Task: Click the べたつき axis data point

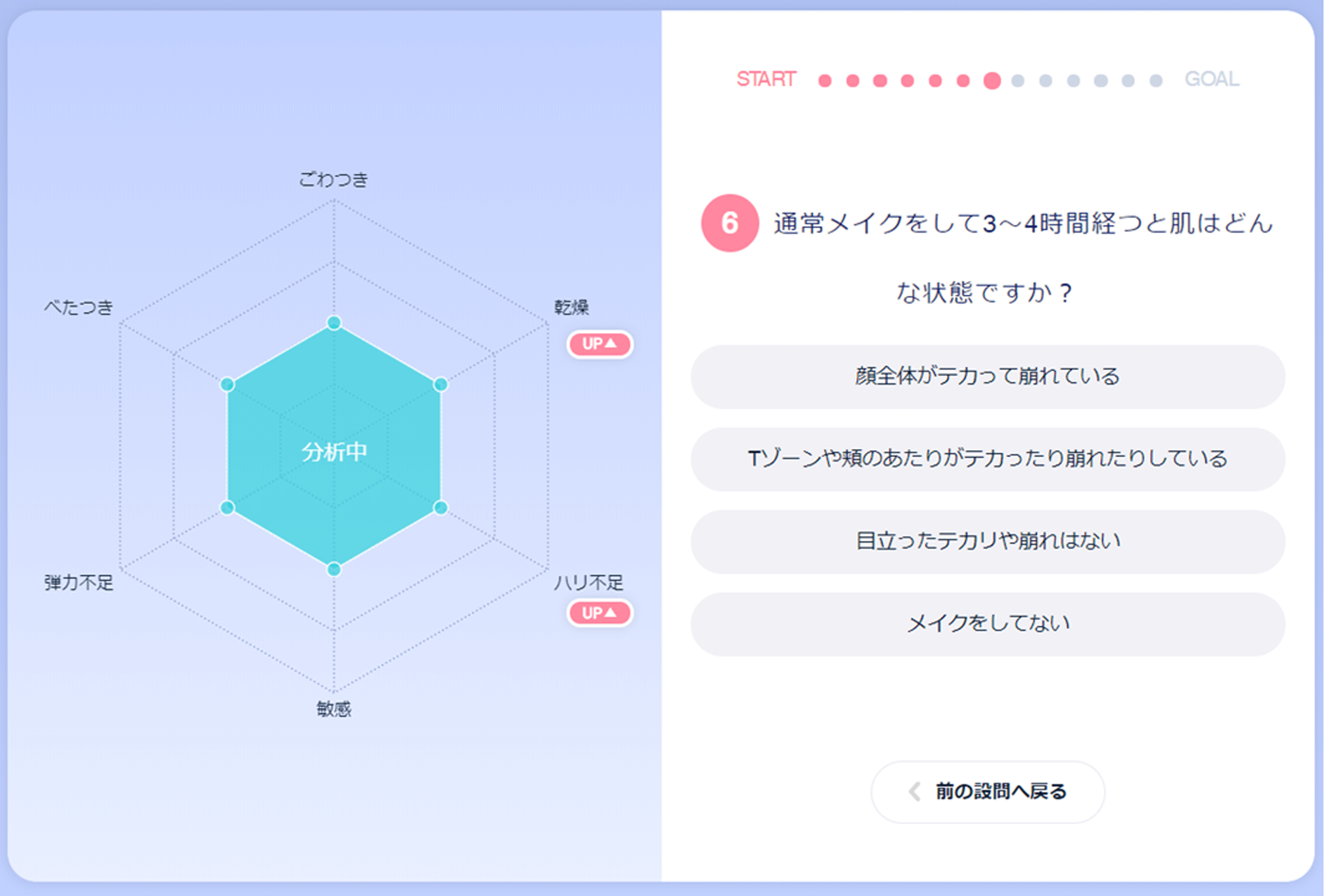Action: pyautogui.click(x=227, y=384)
